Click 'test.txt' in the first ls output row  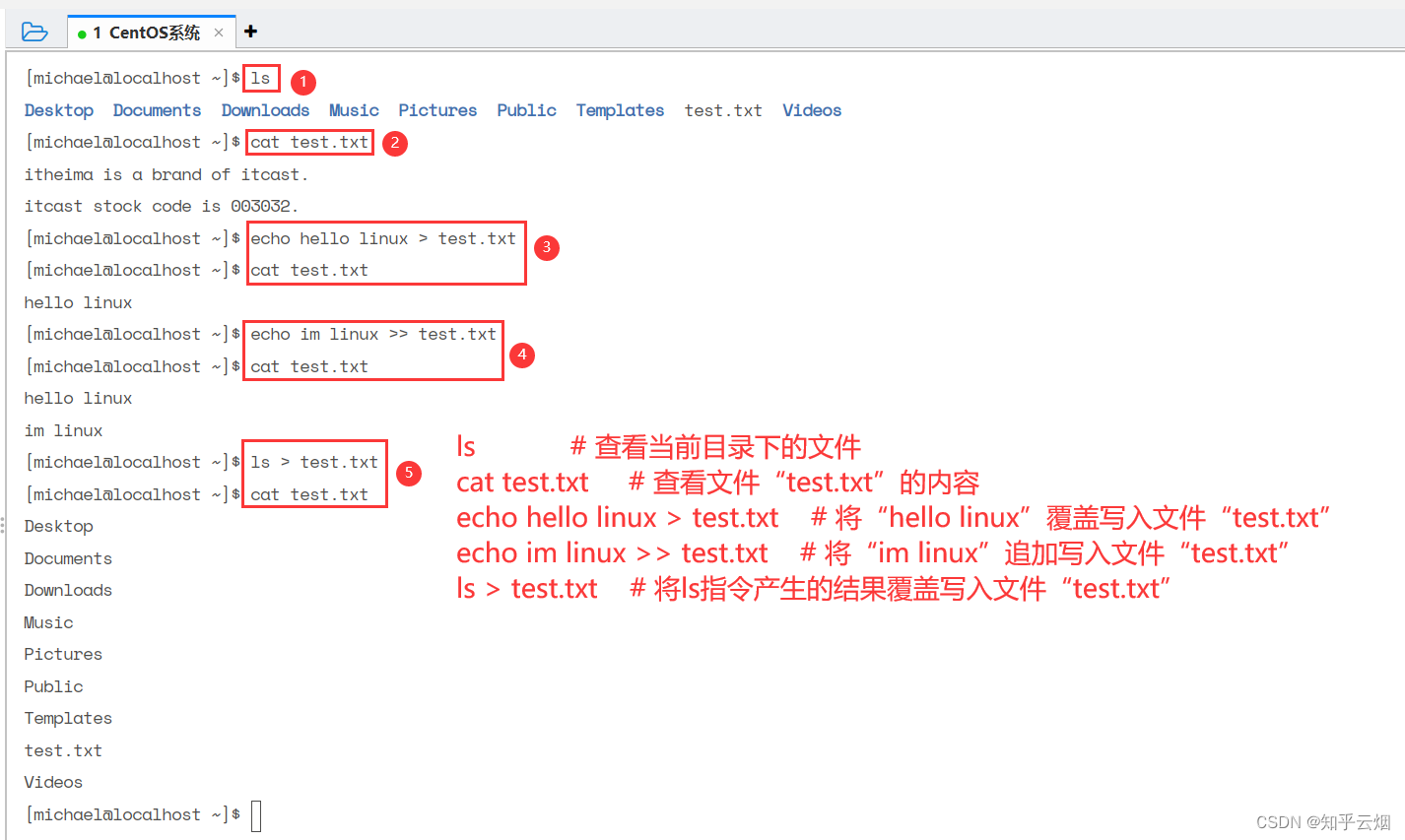(723, 110)
